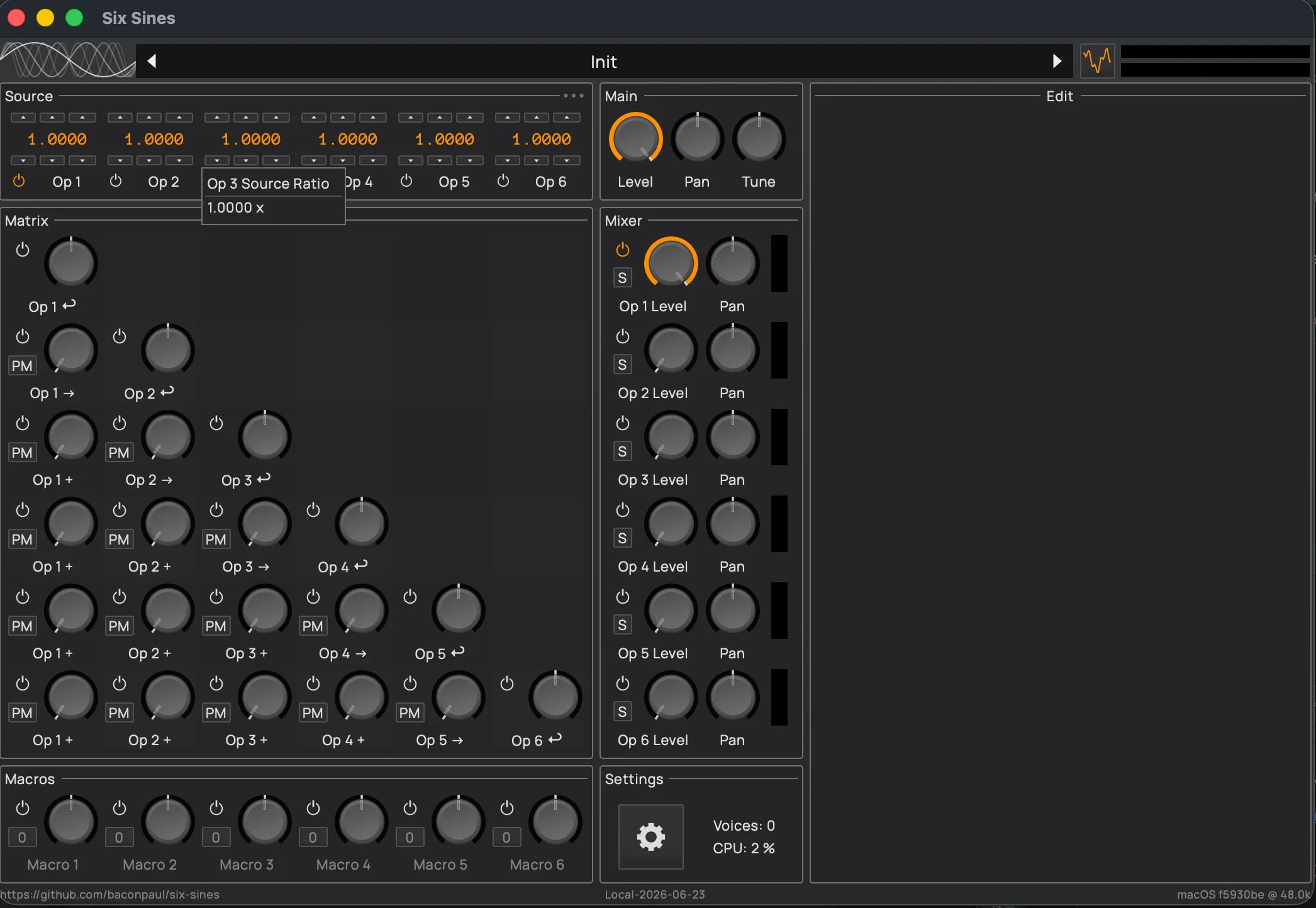Click PM mode button for Op 2 → knob

click(119, 452)
